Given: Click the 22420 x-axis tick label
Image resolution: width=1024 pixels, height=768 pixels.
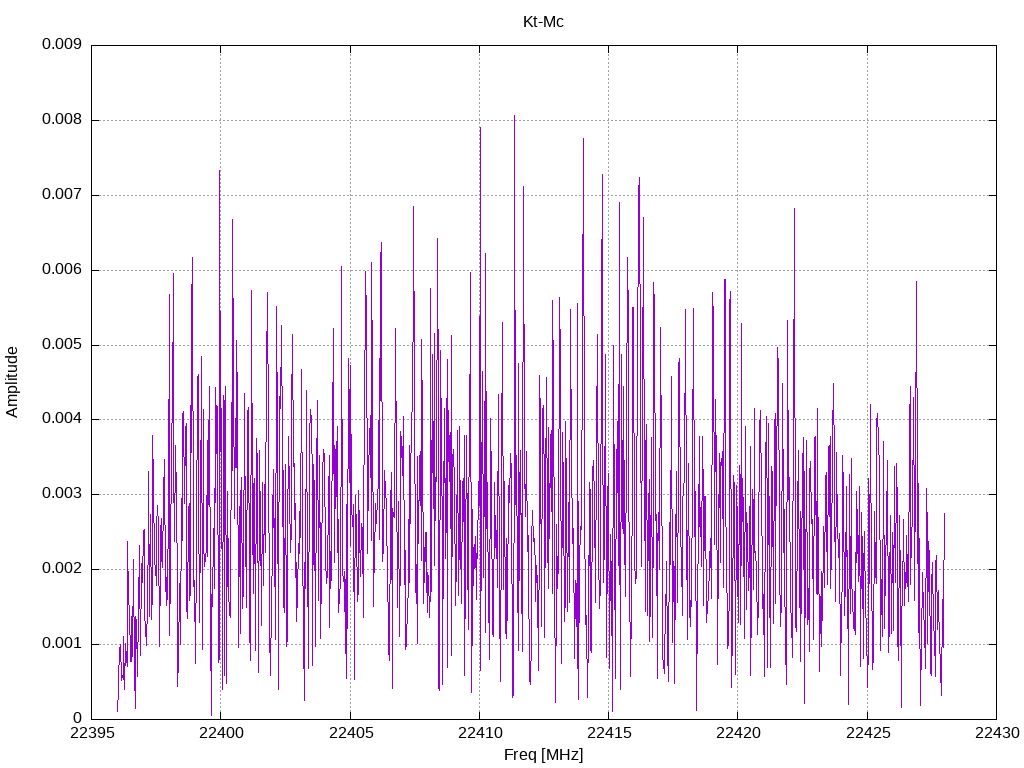Looking at the screenshot, I should [x=738, y=733].
